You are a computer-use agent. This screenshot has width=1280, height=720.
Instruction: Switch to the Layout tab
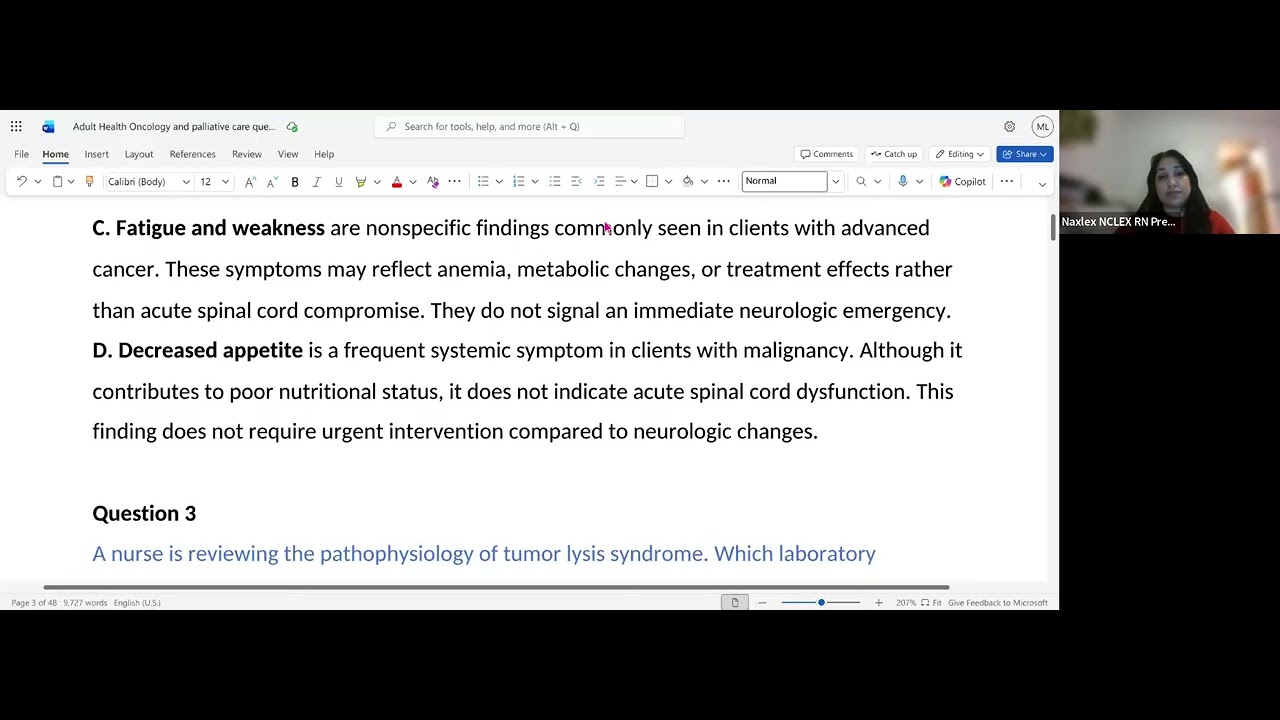139,155
